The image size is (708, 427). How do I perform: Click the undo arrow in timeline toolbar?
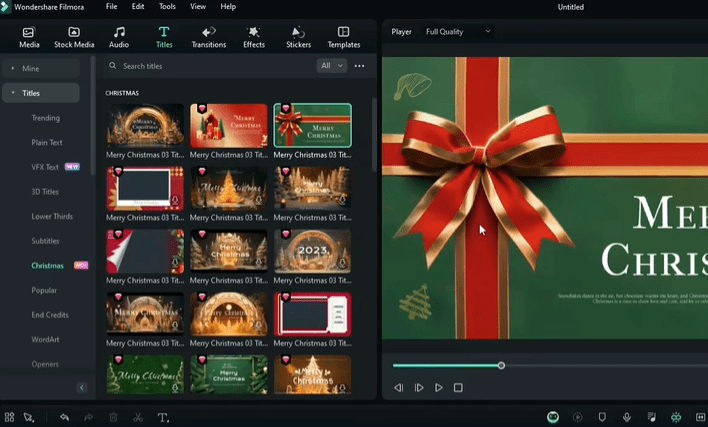coord(65,417)
